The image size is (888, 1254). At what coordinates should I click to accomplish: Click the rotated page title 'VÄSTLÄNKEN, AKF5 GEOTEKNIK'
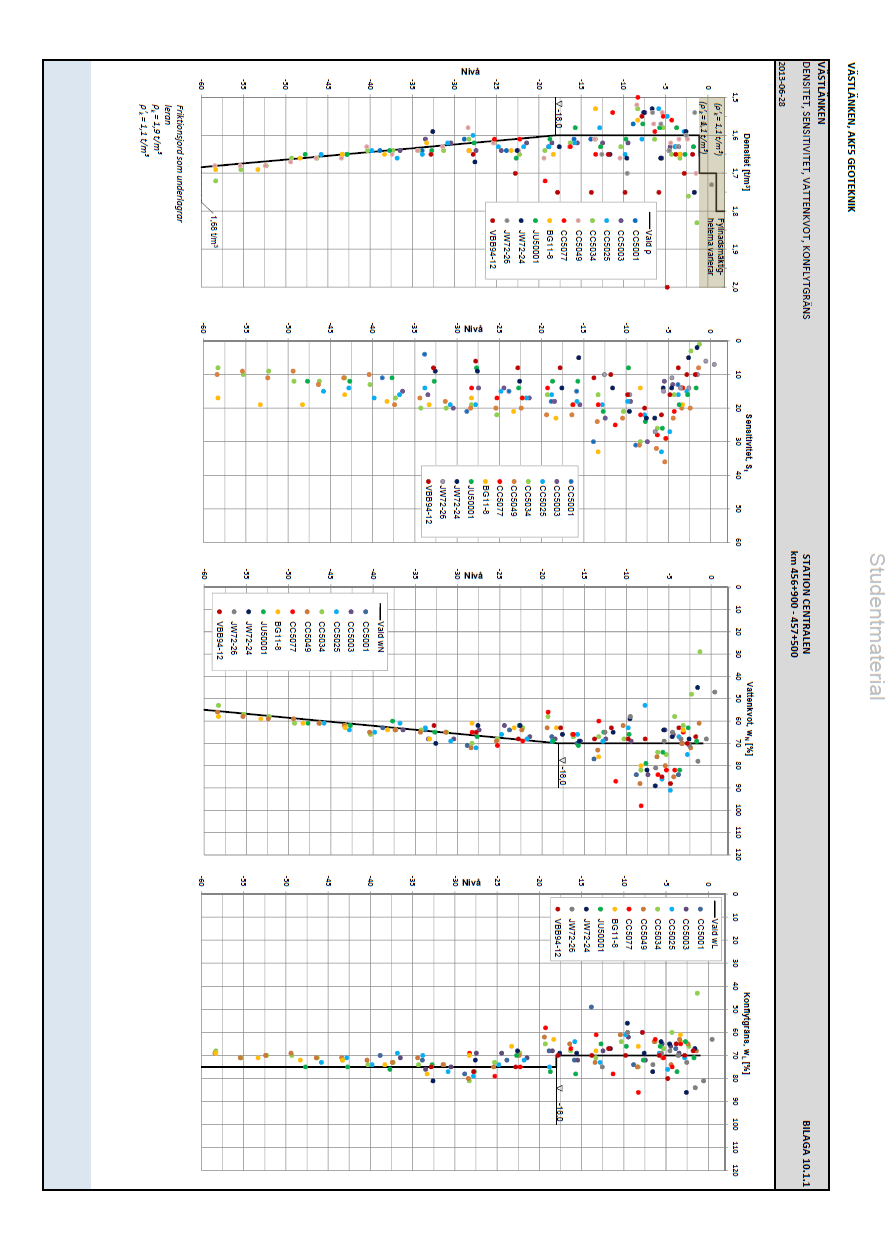851,138
